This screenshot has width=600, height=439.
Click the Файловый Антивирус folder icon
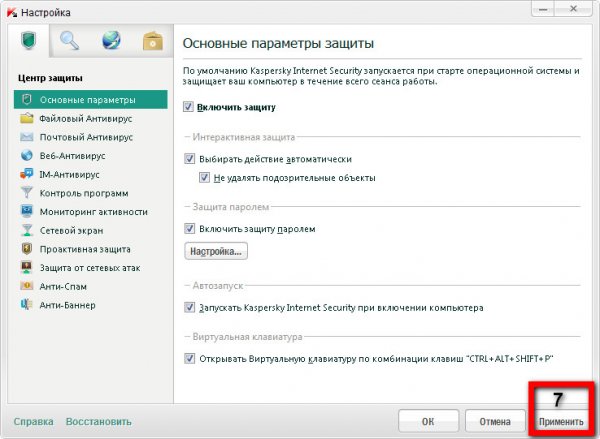[26, 118]
